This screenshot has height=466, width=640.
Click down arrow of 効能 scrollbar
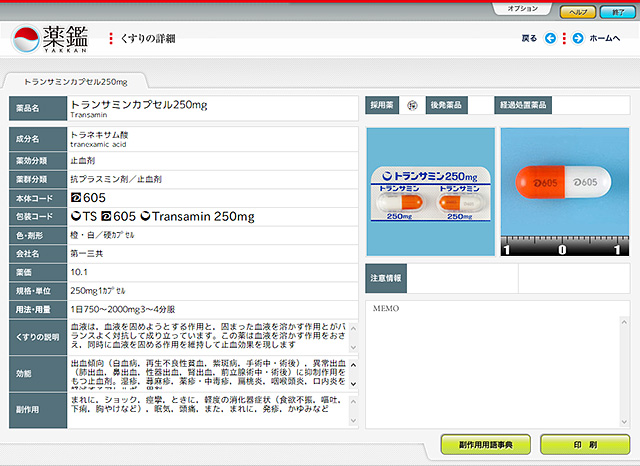tap(353, 384)
